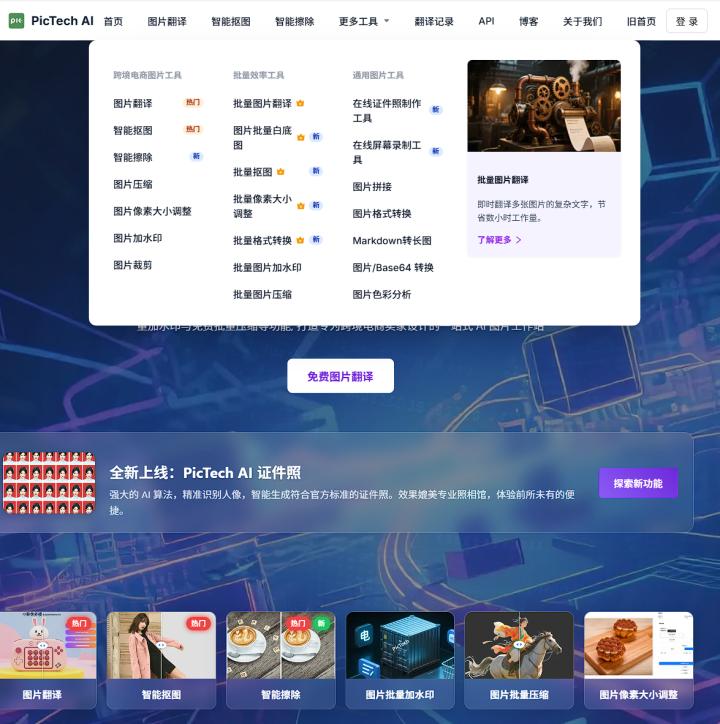
Task: Open the 图片批量加水印 feature card
Action: pos(400,660)
